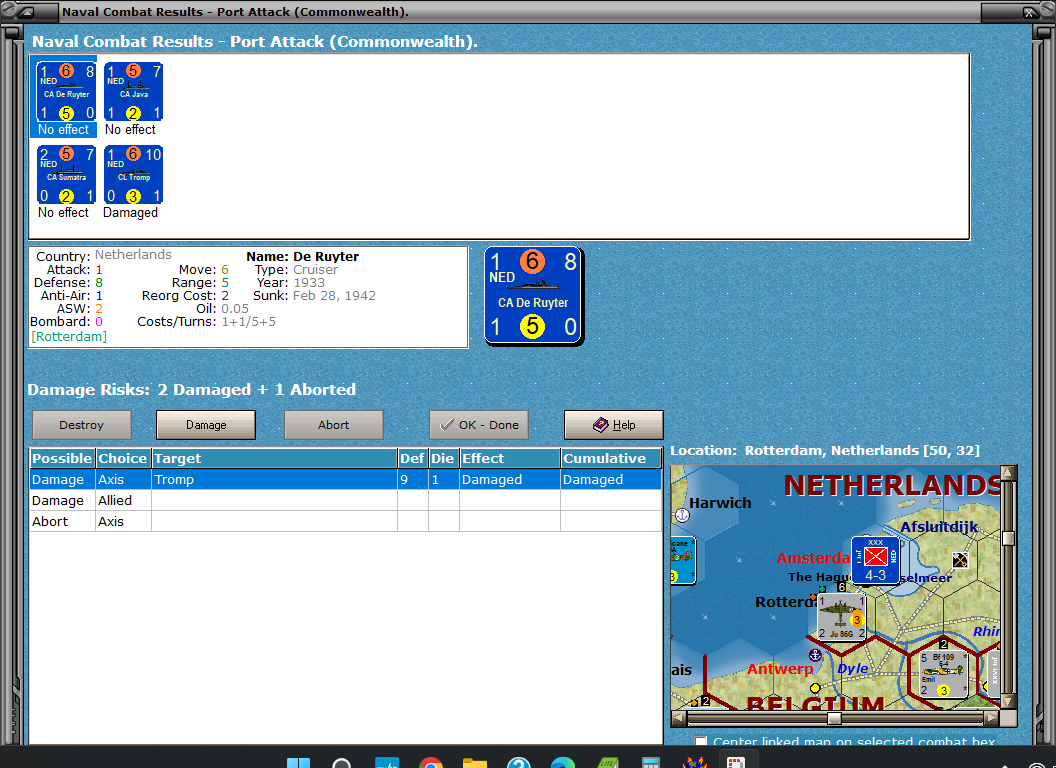1056x768 pixels.
Task: Click the Ju 86G bomber unit on map
Action: (840, 617)
